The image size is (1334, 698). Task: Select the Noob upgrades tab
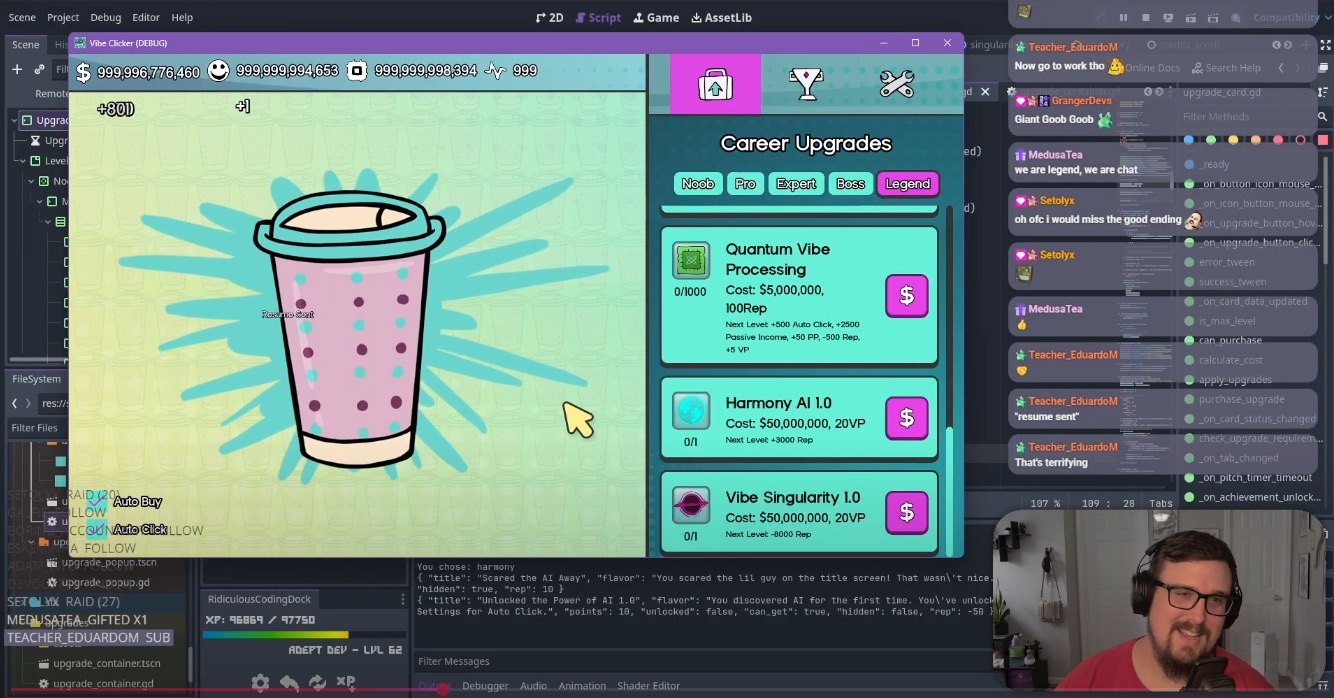tap(698, 184)
